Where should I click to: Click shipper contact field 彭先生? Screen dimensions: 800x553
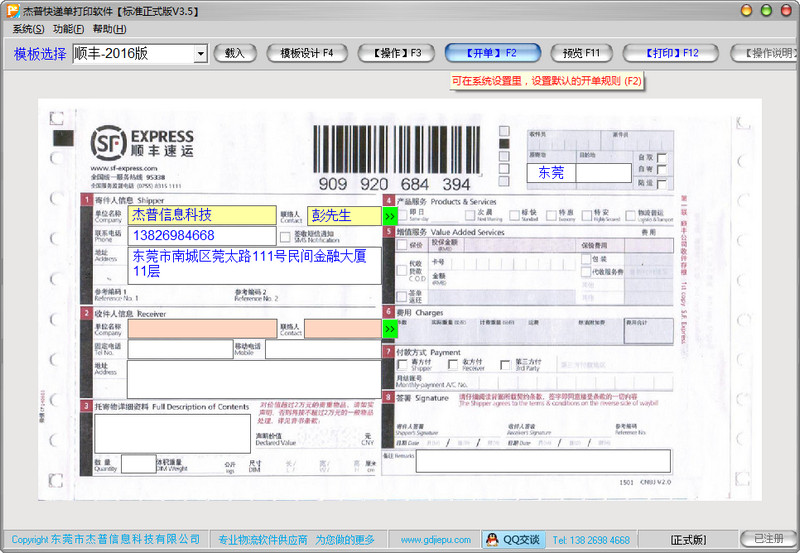tap(344, 215)
